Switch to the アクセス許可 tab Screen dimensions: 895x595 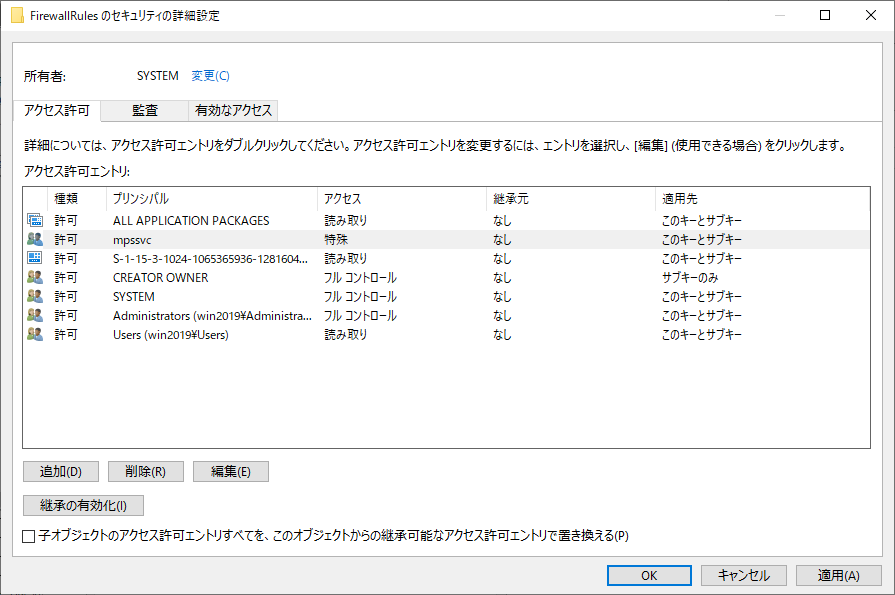(x=57, y=110)
